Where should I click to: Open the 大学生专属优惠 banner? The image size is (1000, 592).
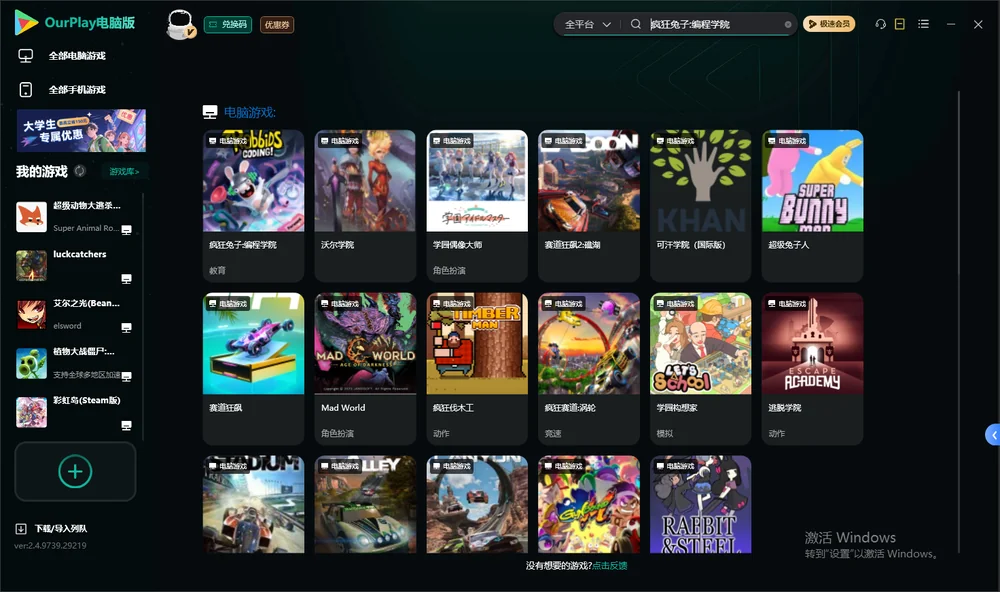point(81,130)
